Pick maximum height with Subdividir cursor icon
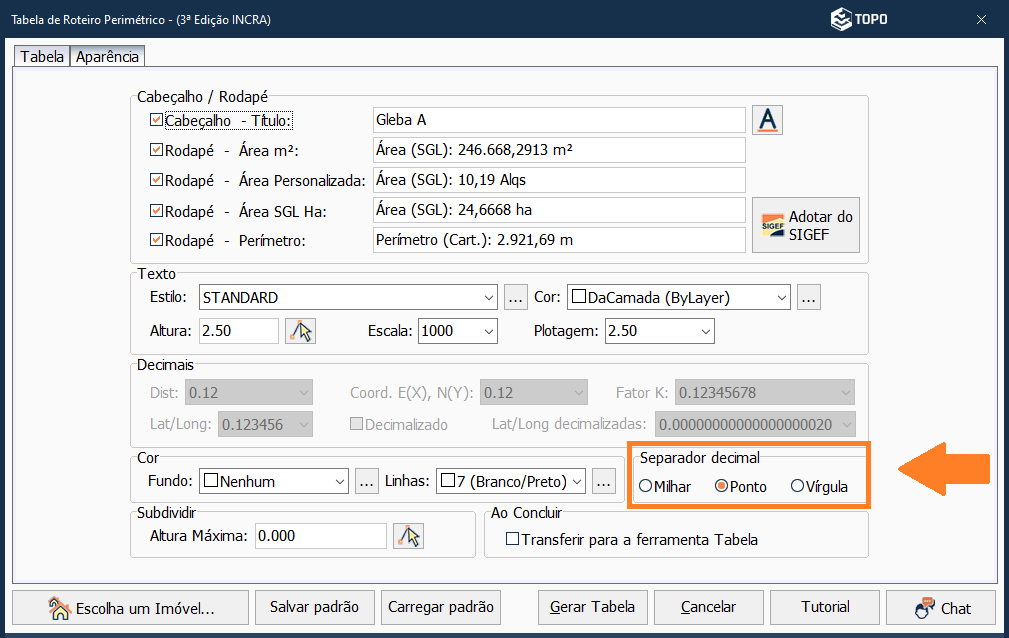Viewport: 1009px width, 638px height. pyautogui.click(x=408, y=536)
